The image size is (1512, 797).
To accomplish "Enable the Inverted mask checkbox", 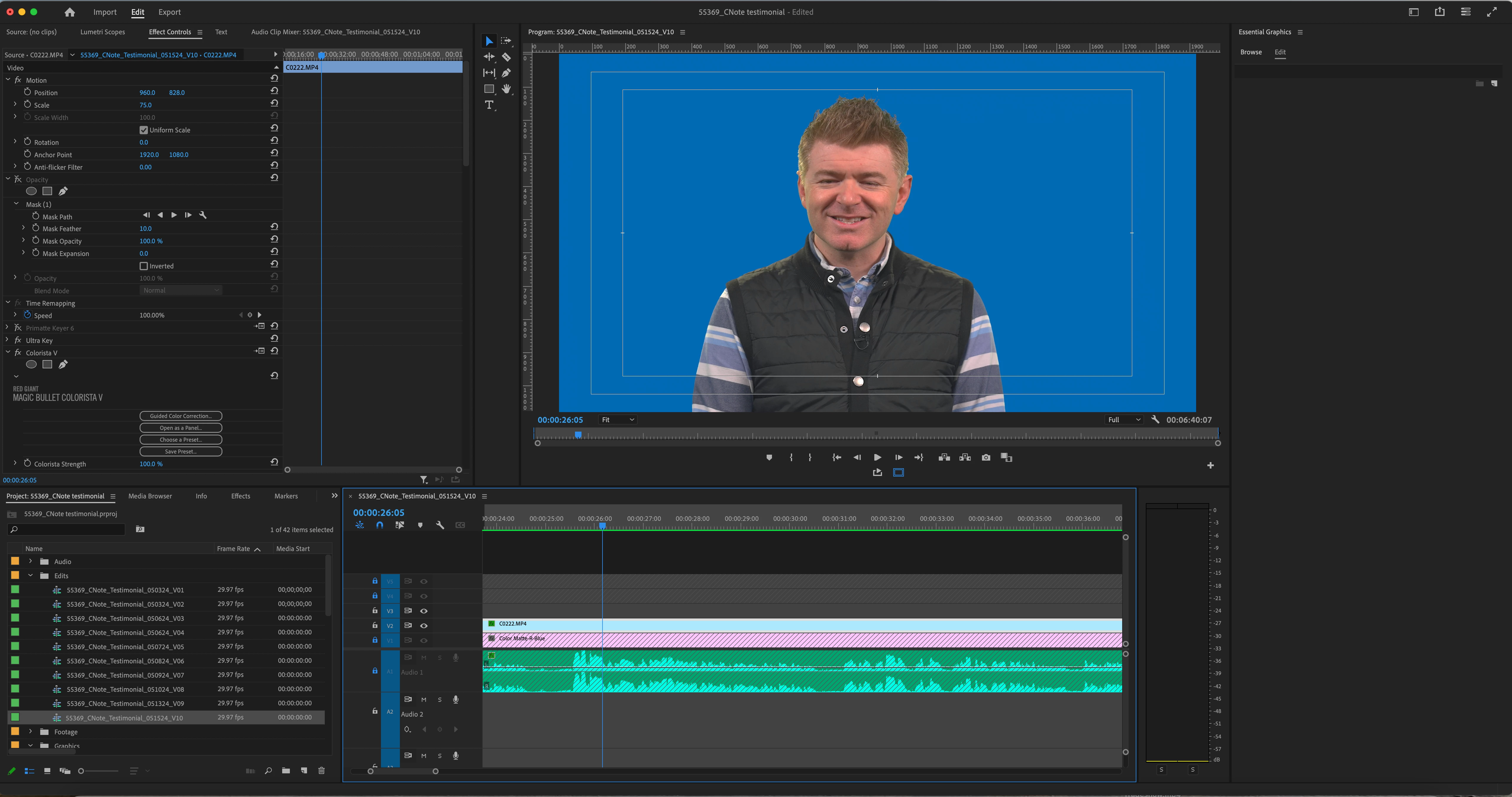I will pos(144,266).
